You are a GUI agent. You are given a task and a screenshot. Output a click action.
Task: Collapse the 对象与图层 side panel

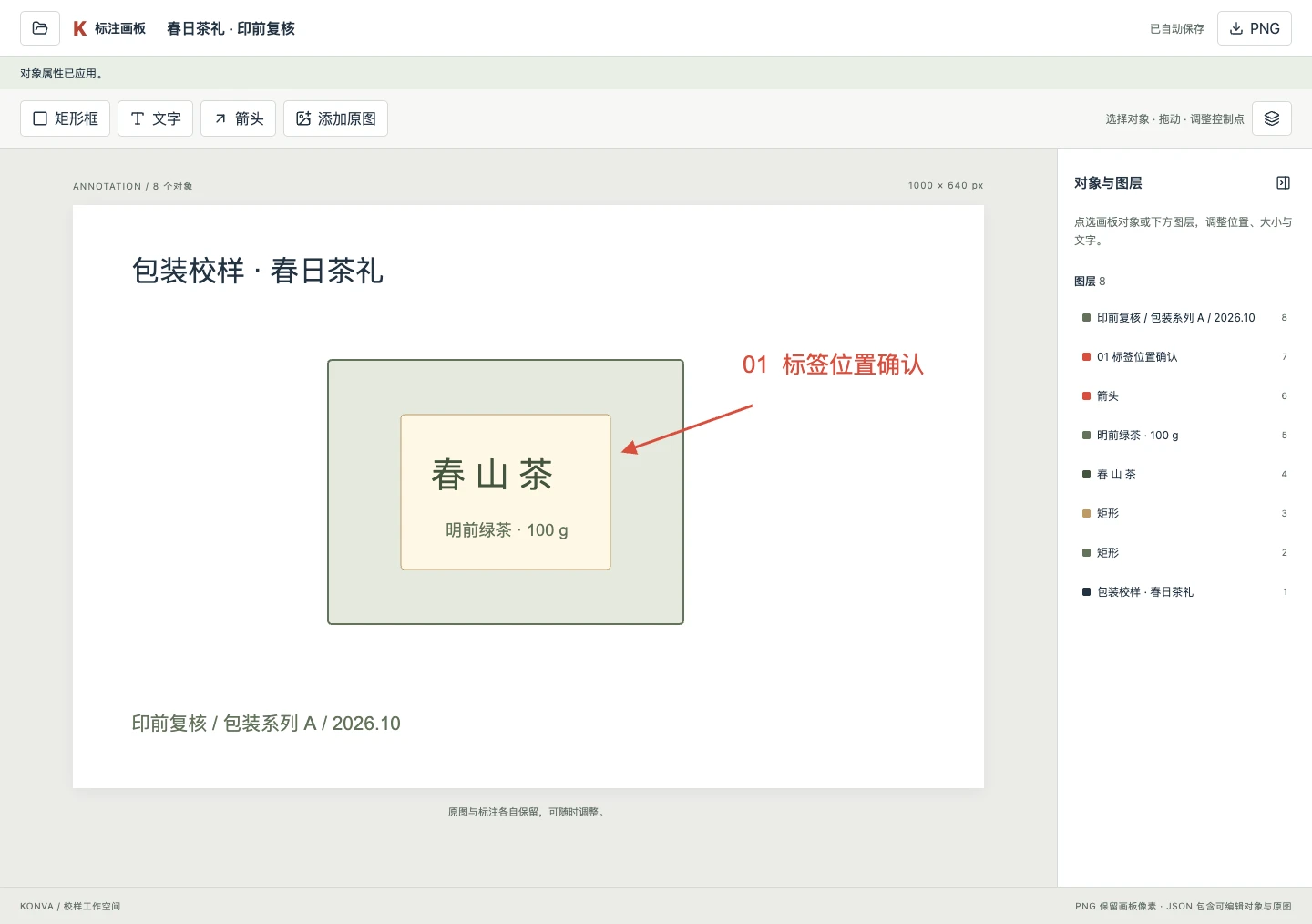tap(1283, 183)
